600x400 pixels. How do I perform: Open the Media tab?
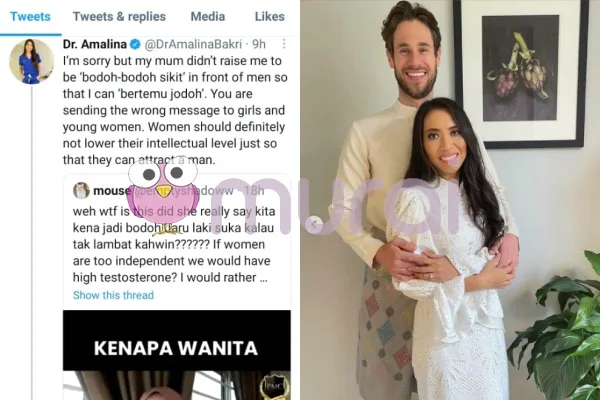(208, 16)
